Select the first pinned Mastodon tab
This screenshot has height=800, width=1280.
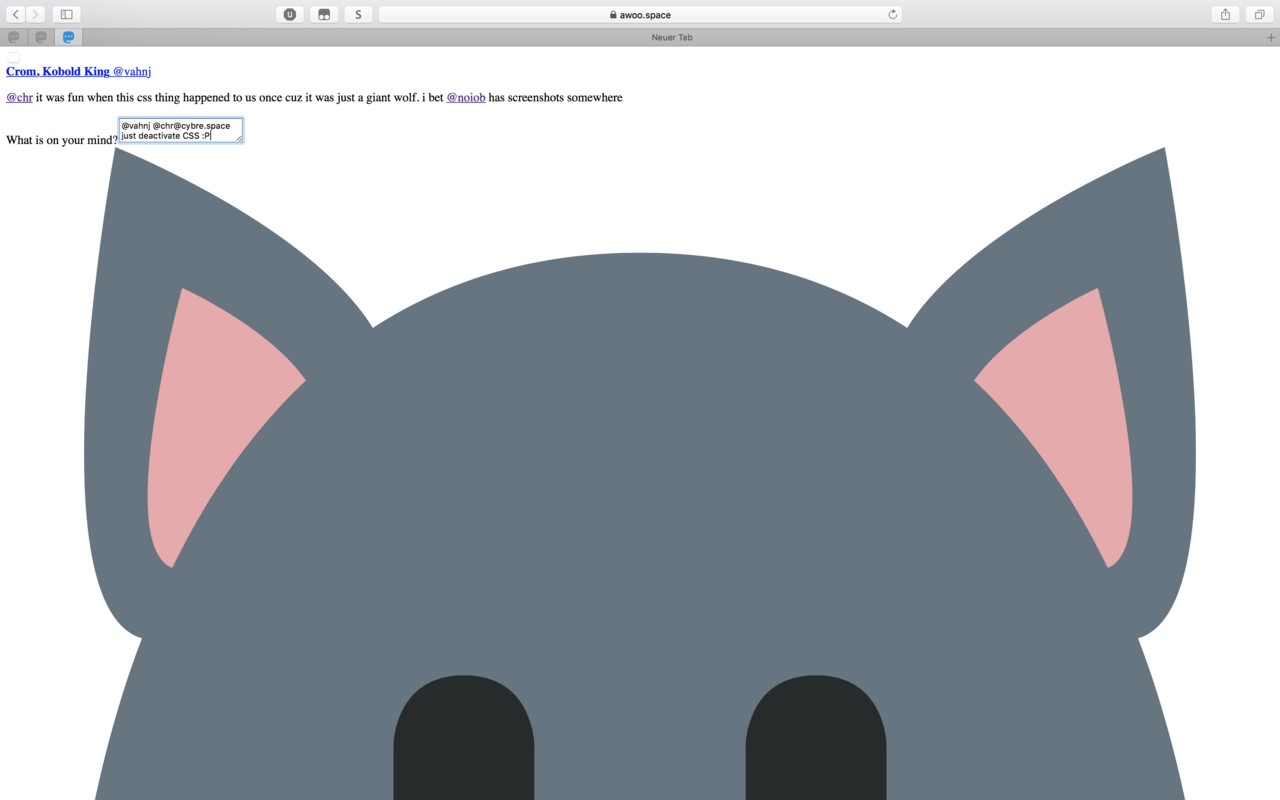pyautogui.click(x=14, y=37)
